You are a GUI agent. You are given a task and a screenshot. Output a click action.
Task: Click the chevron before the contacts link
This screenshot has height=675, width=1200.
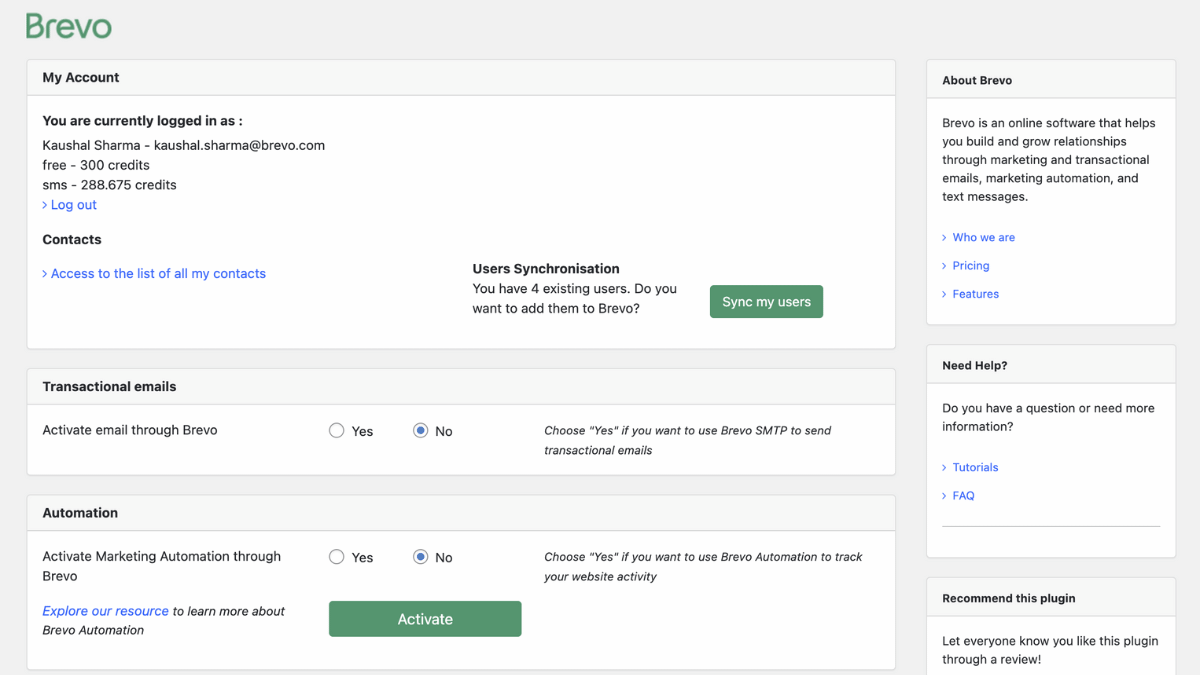[45, 273]
